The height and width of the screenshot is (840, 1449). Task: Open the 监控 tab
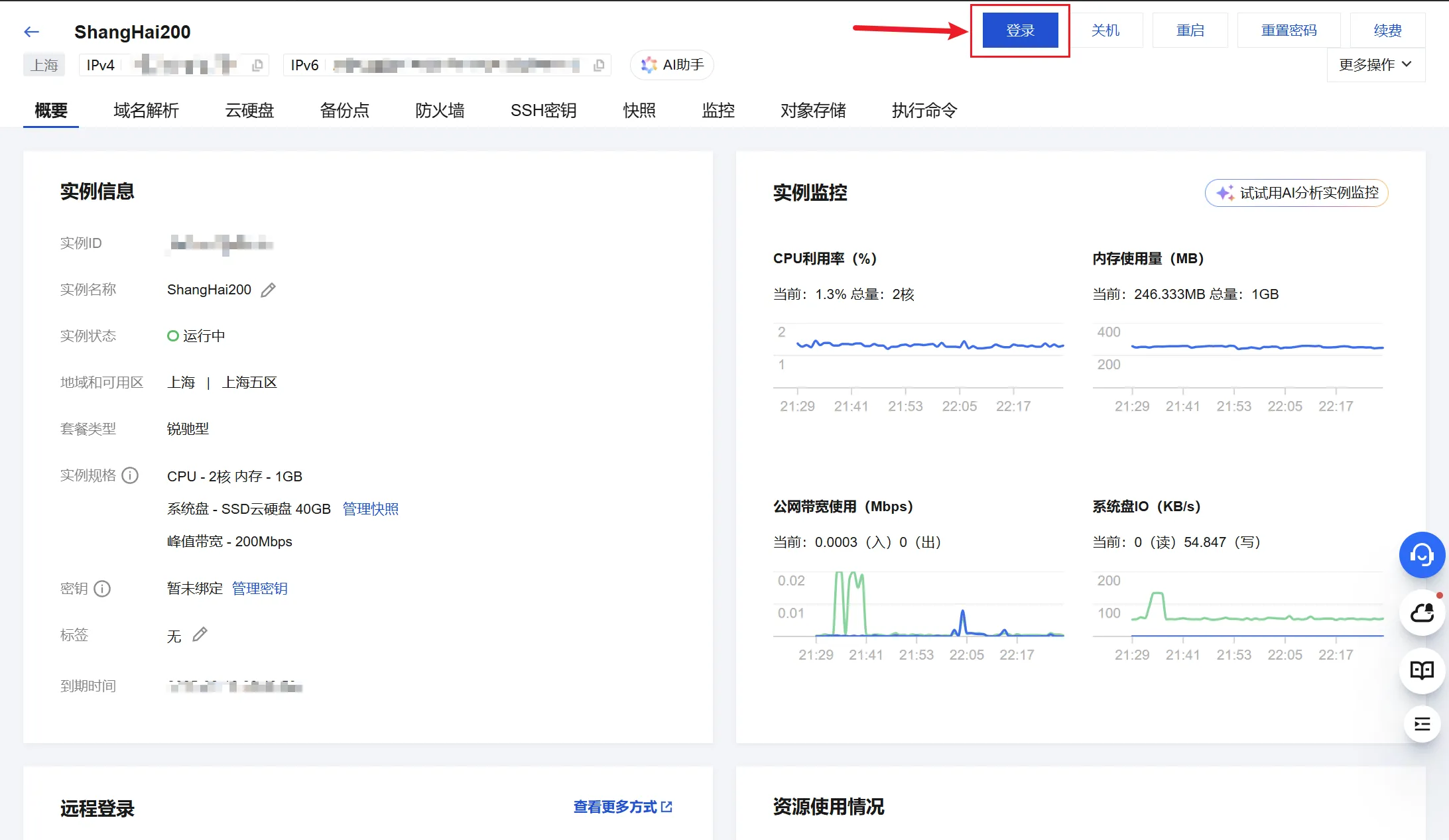718,110
